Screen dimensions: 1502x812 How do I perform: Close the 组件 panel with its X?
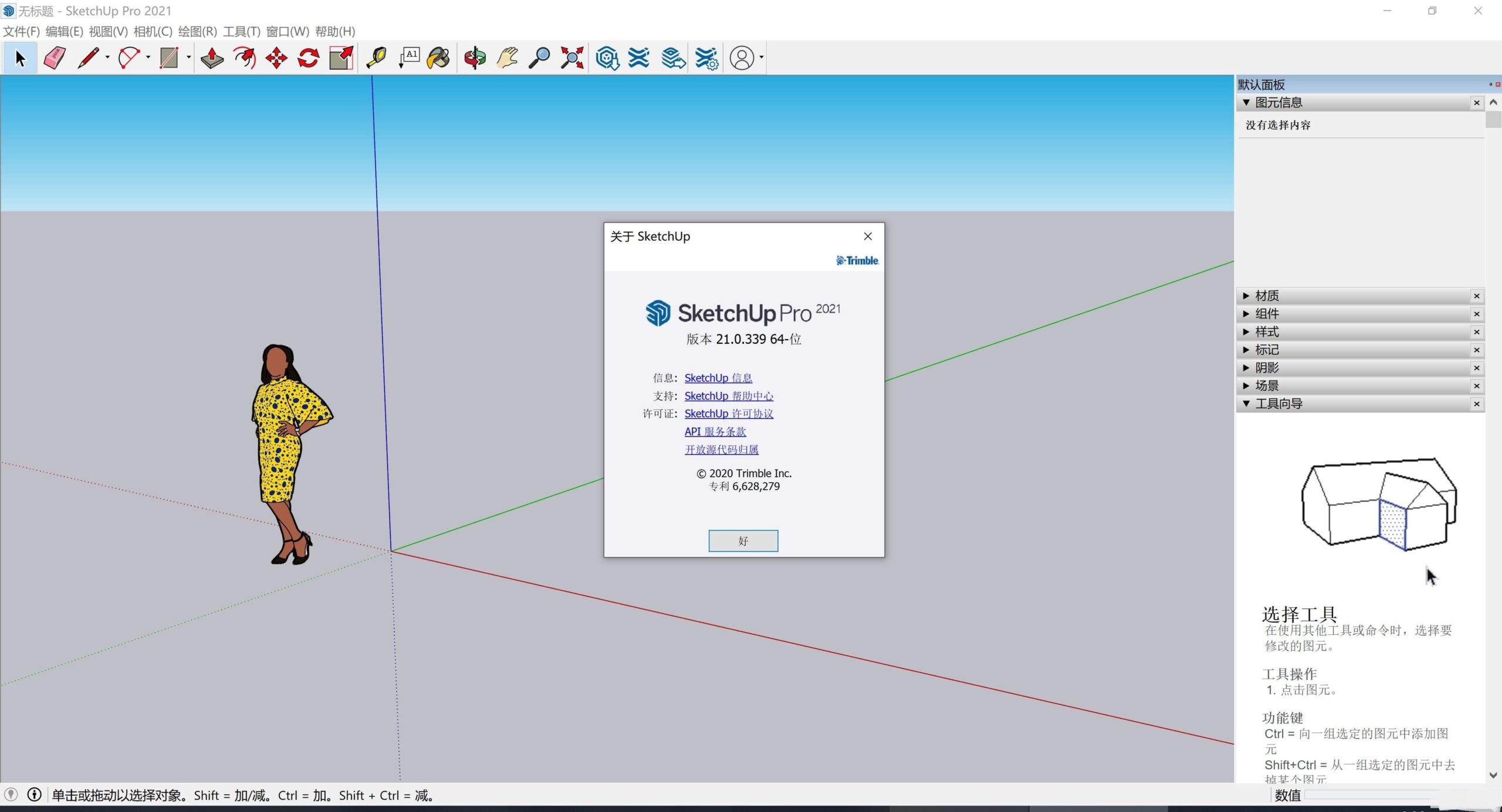(1477, 314)
